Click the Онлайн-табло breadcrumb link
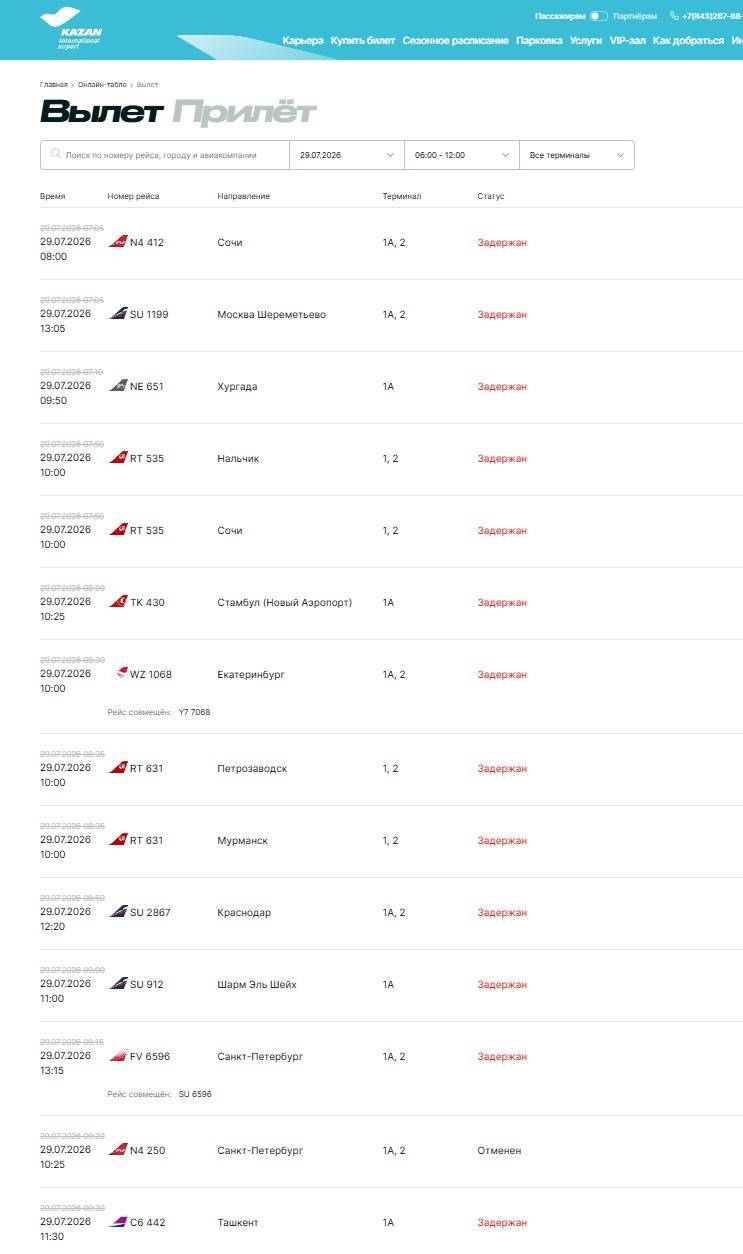This screenshot has height=1254, width=743. 102,85
